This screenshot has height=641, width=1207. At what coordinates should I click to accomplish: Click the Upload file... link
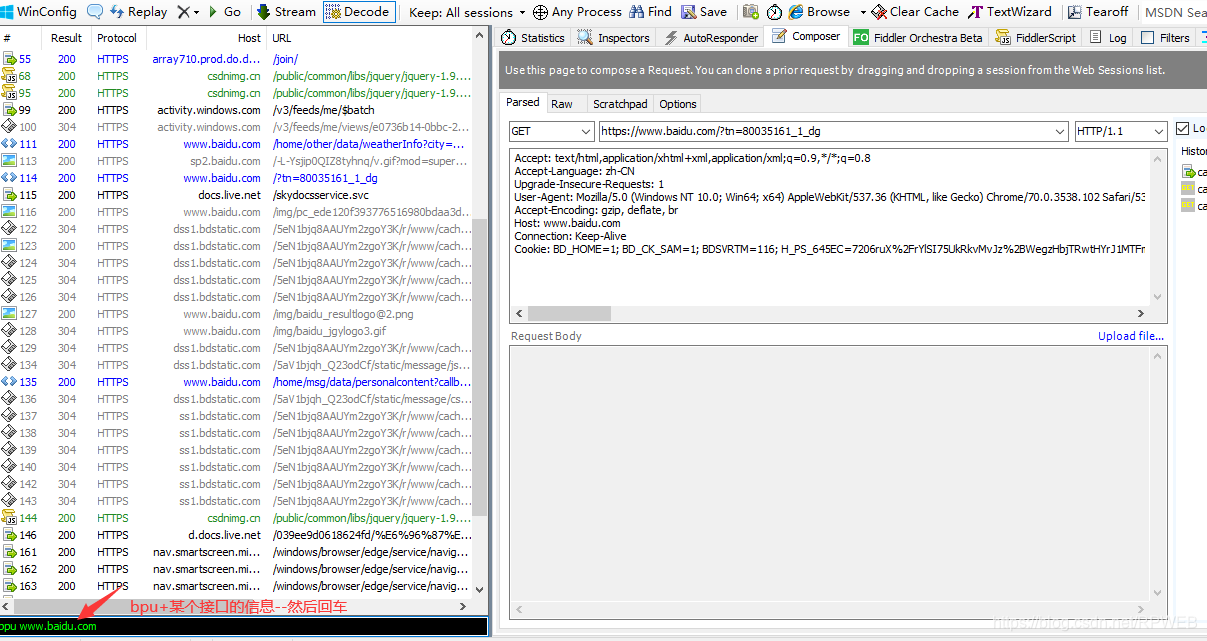(1131, 336)
